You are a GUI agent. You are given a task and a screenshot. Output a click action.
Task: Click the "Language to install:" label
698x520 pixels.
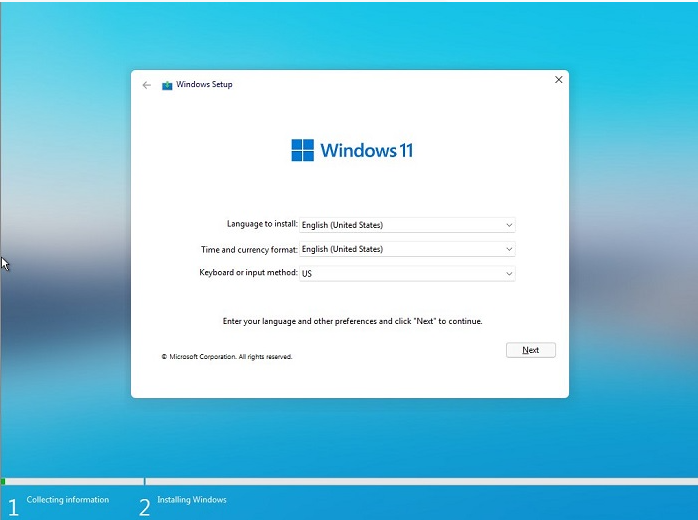point(262,225)
